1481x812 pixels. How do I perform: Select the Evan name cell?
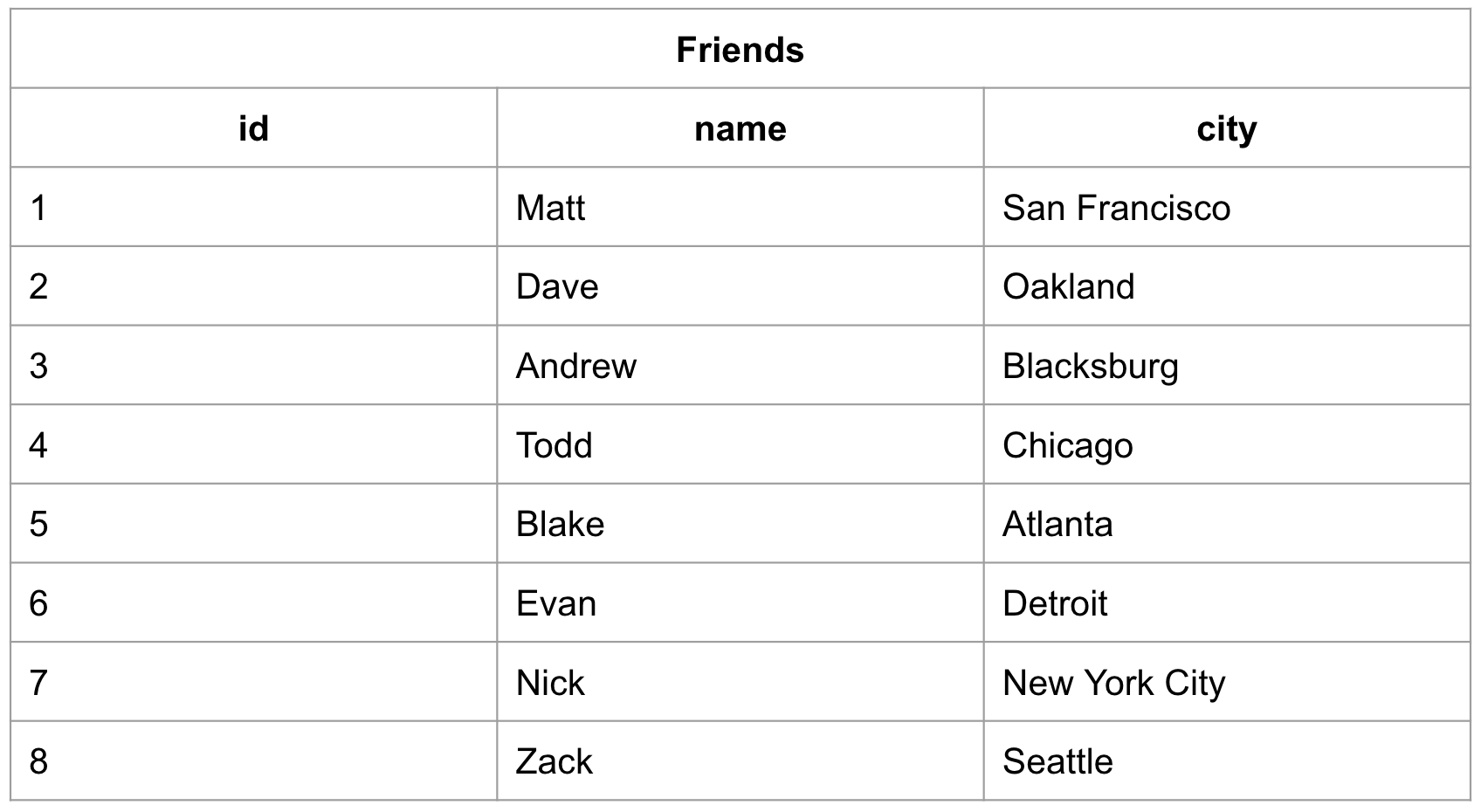pyautogui.click(x=556, y=603)
